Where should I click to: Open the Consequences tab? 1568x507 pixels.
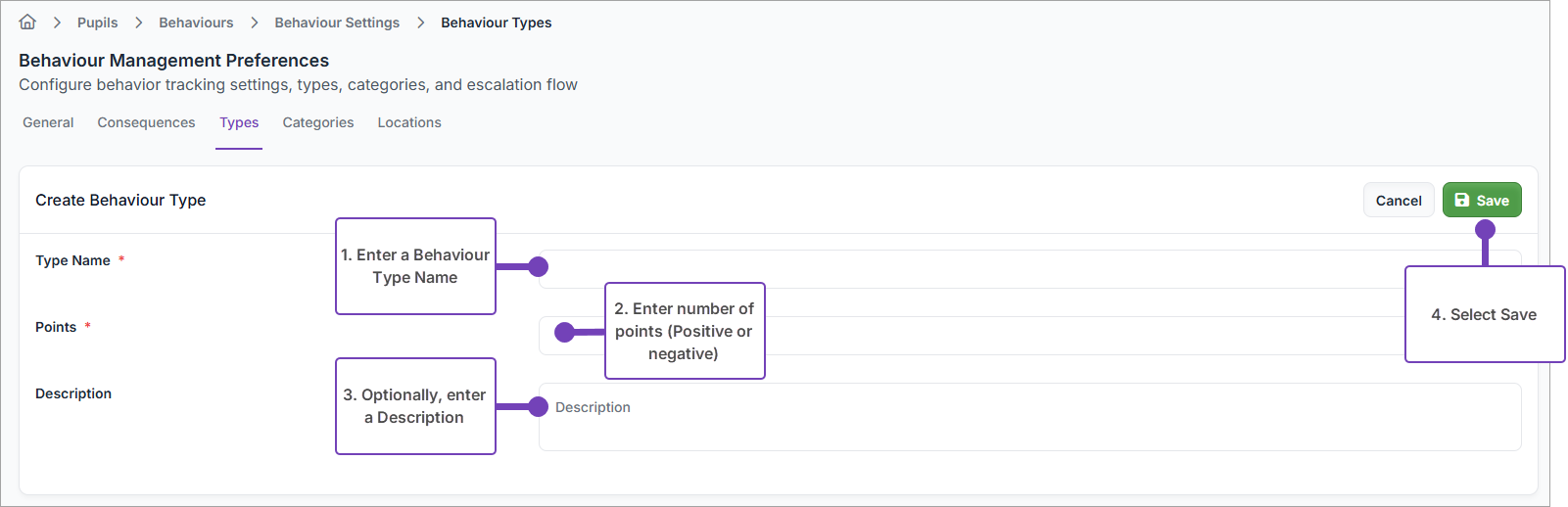tap(146, 122)
